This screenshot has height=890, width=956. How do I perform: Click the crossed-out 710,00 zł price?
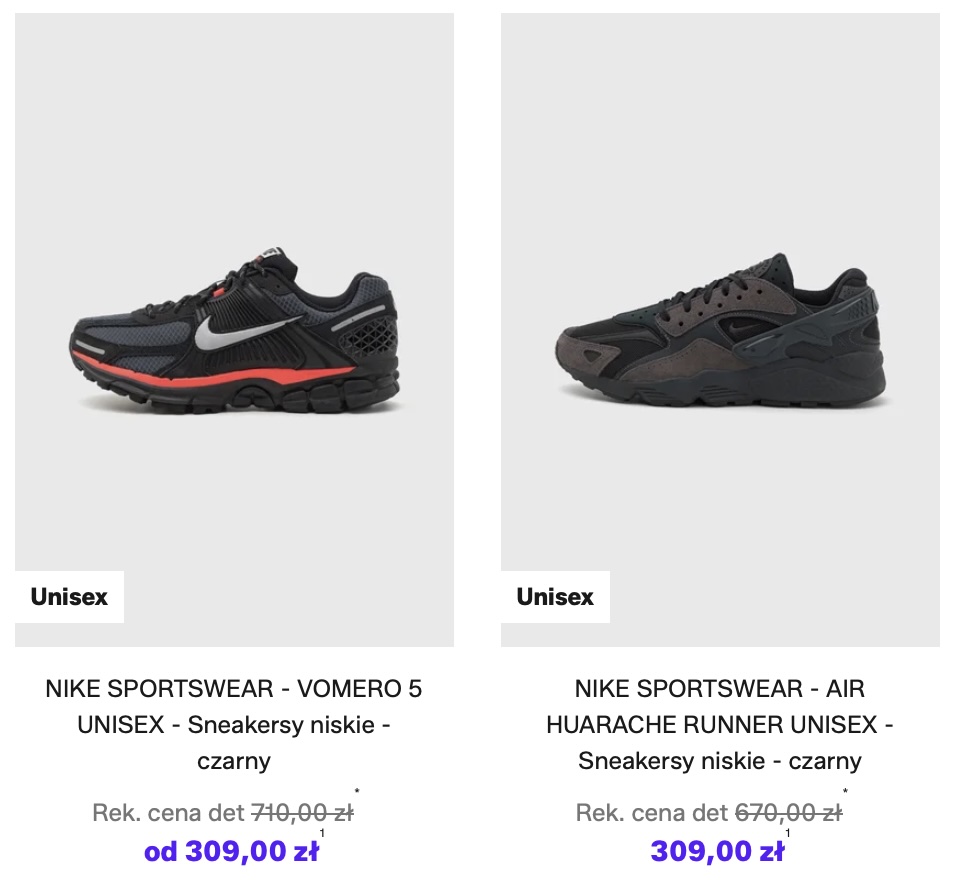pyautogui.click(x=302, y=813)
